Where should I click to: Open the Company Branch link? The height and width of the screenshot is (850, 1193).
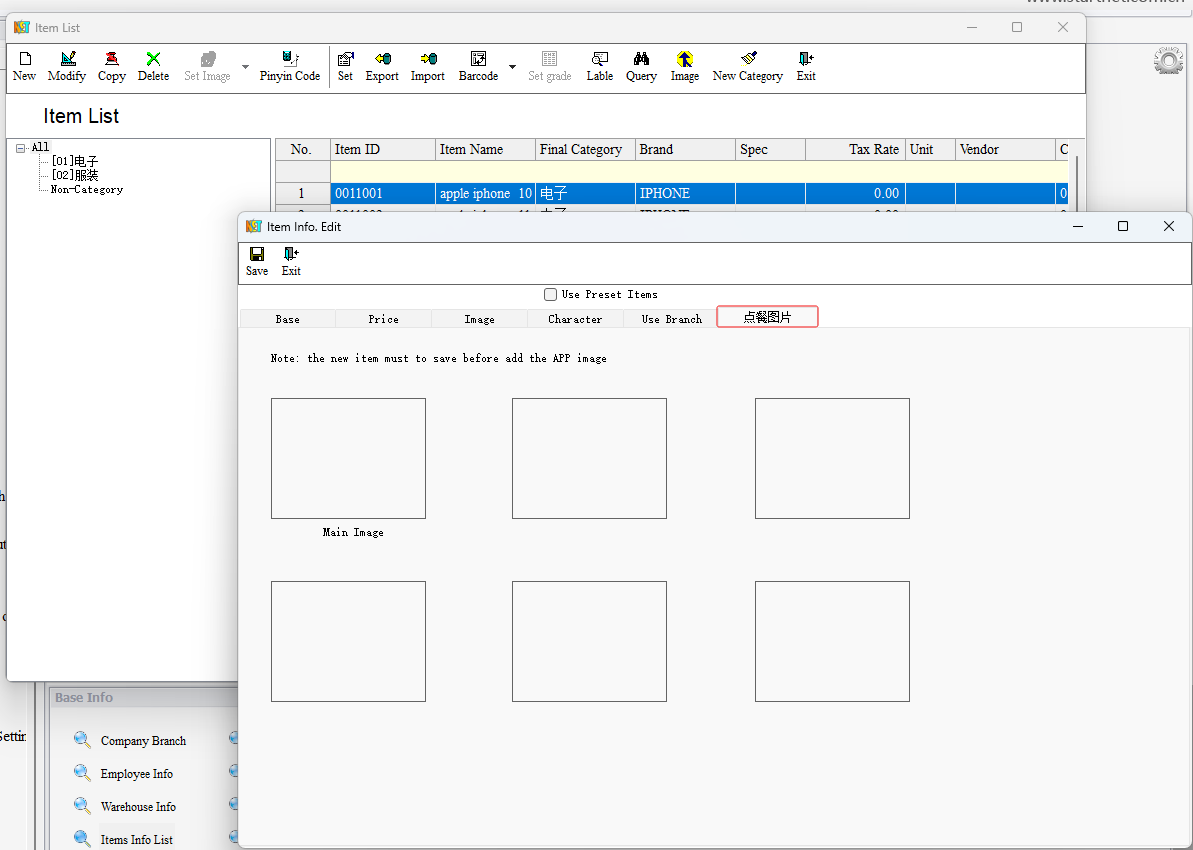point(143,741)
